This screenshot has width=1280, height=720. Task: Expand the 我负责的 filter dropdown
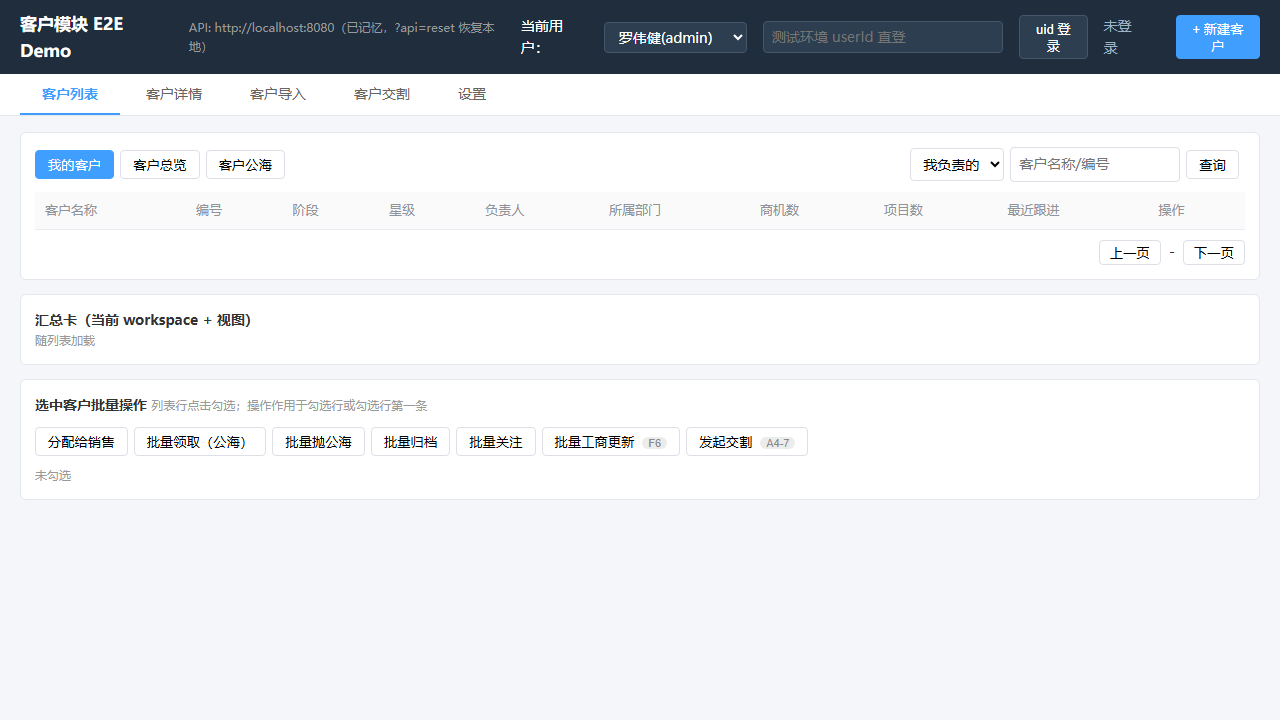[x=957, y=165]
